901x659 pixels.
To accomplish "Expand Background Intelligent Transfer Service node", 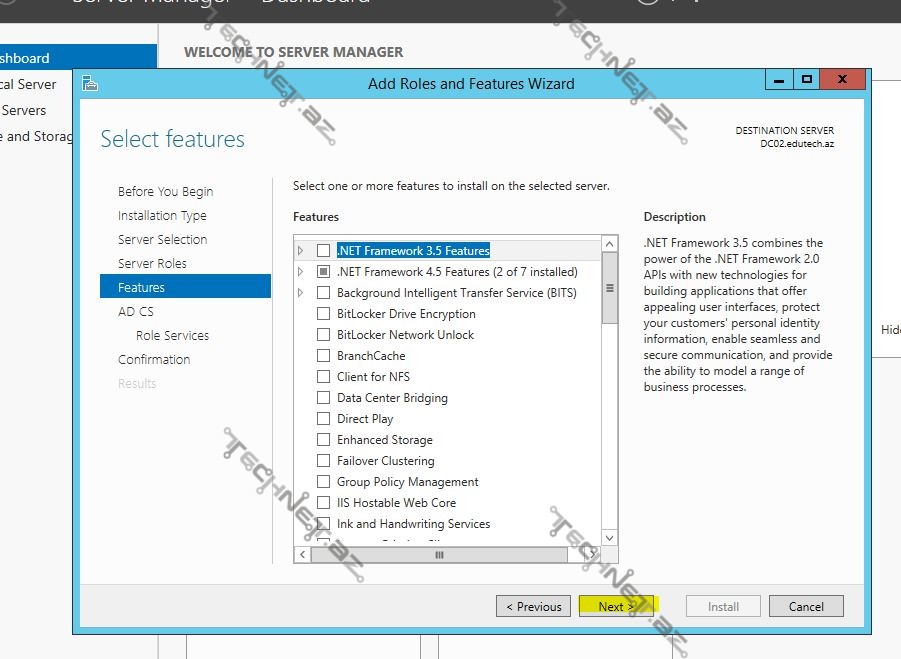I will coord(300,293).
